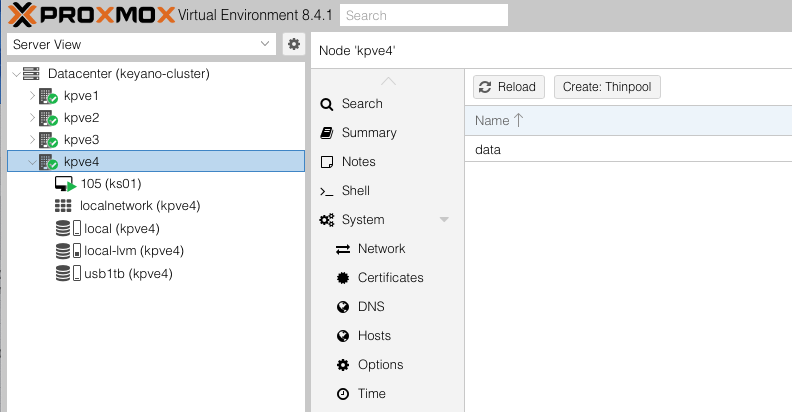Select localnetwork (kpve4)
The width and height of the screenshot is (792, 412).
click(x=140, y=205)
